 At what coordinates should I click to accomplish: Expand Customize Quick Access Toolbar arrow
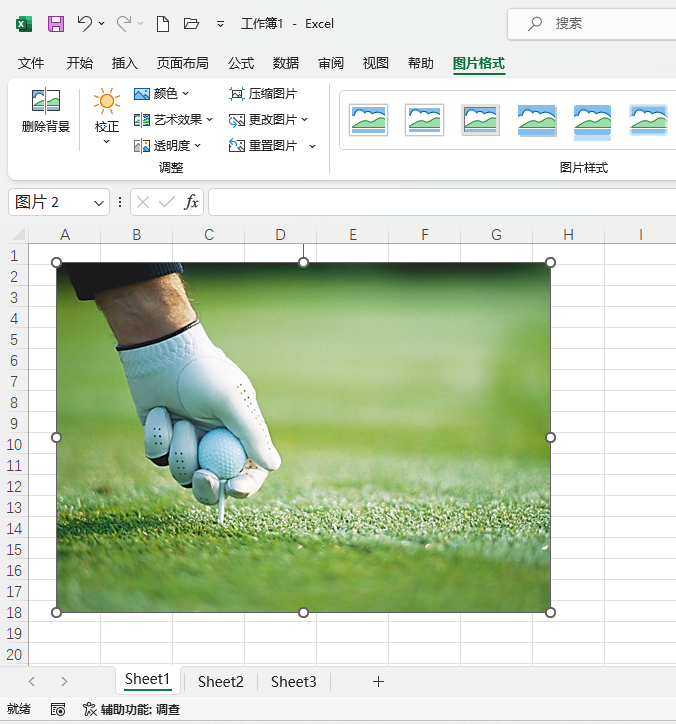coord(221,24)
